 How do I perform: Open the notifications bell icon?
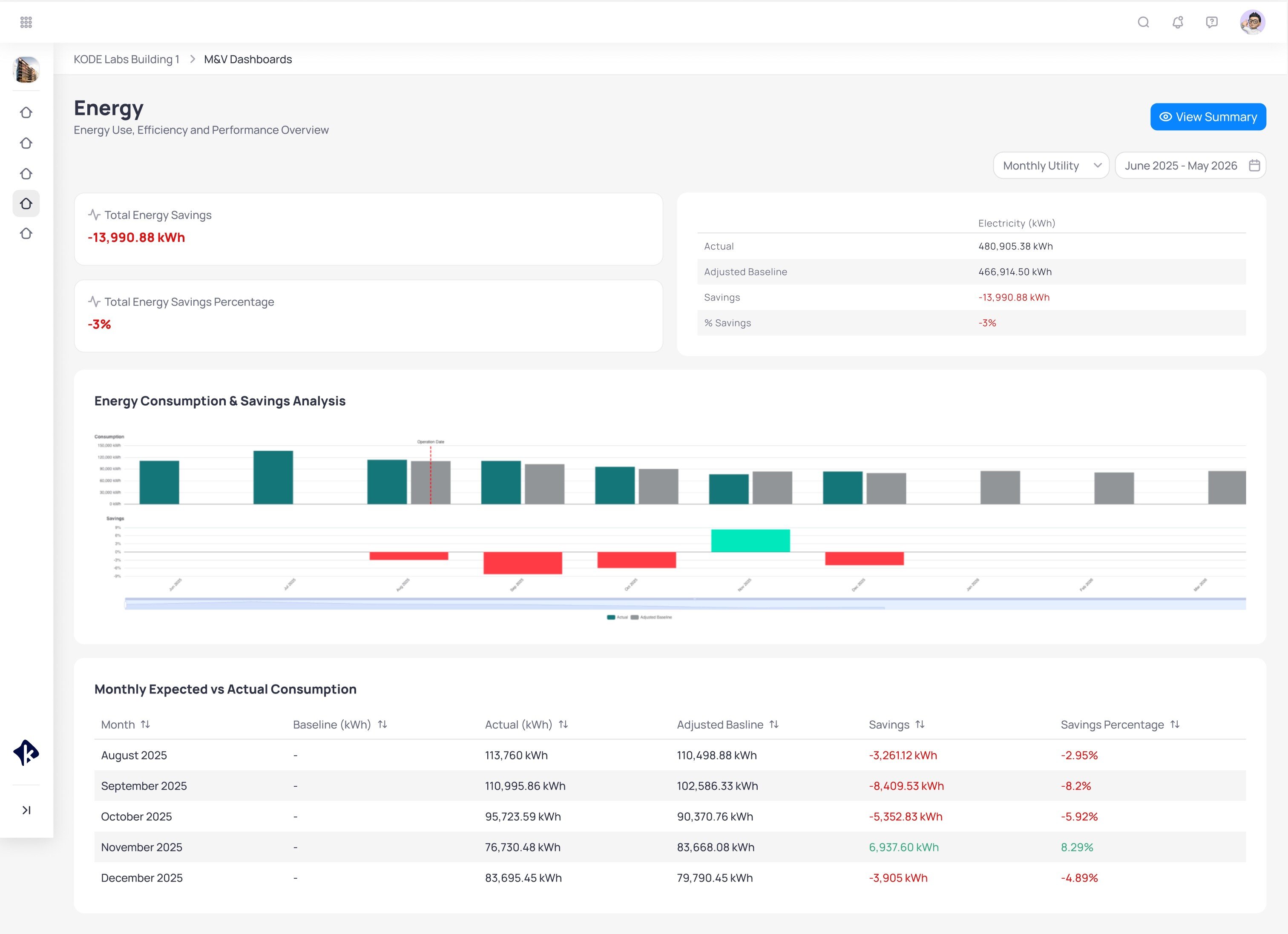(x=1177, y=22)
